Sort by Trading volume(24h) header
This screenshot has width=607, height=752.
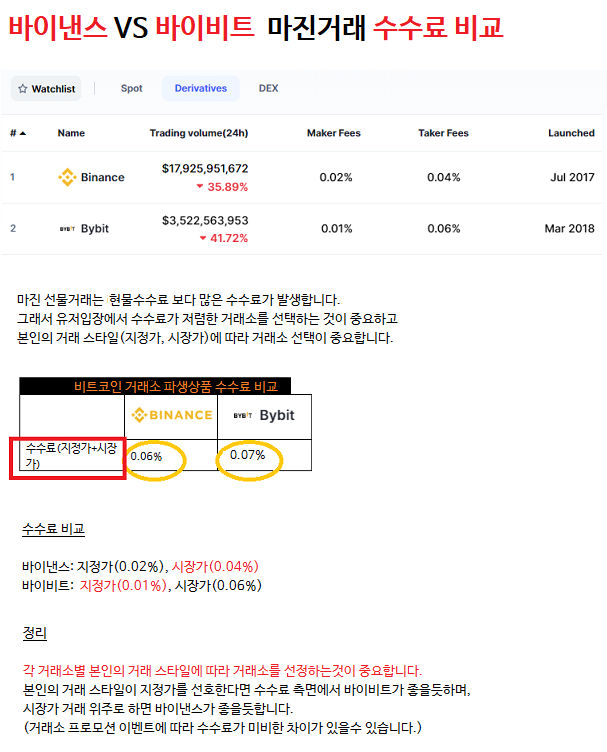coord(199,133)
